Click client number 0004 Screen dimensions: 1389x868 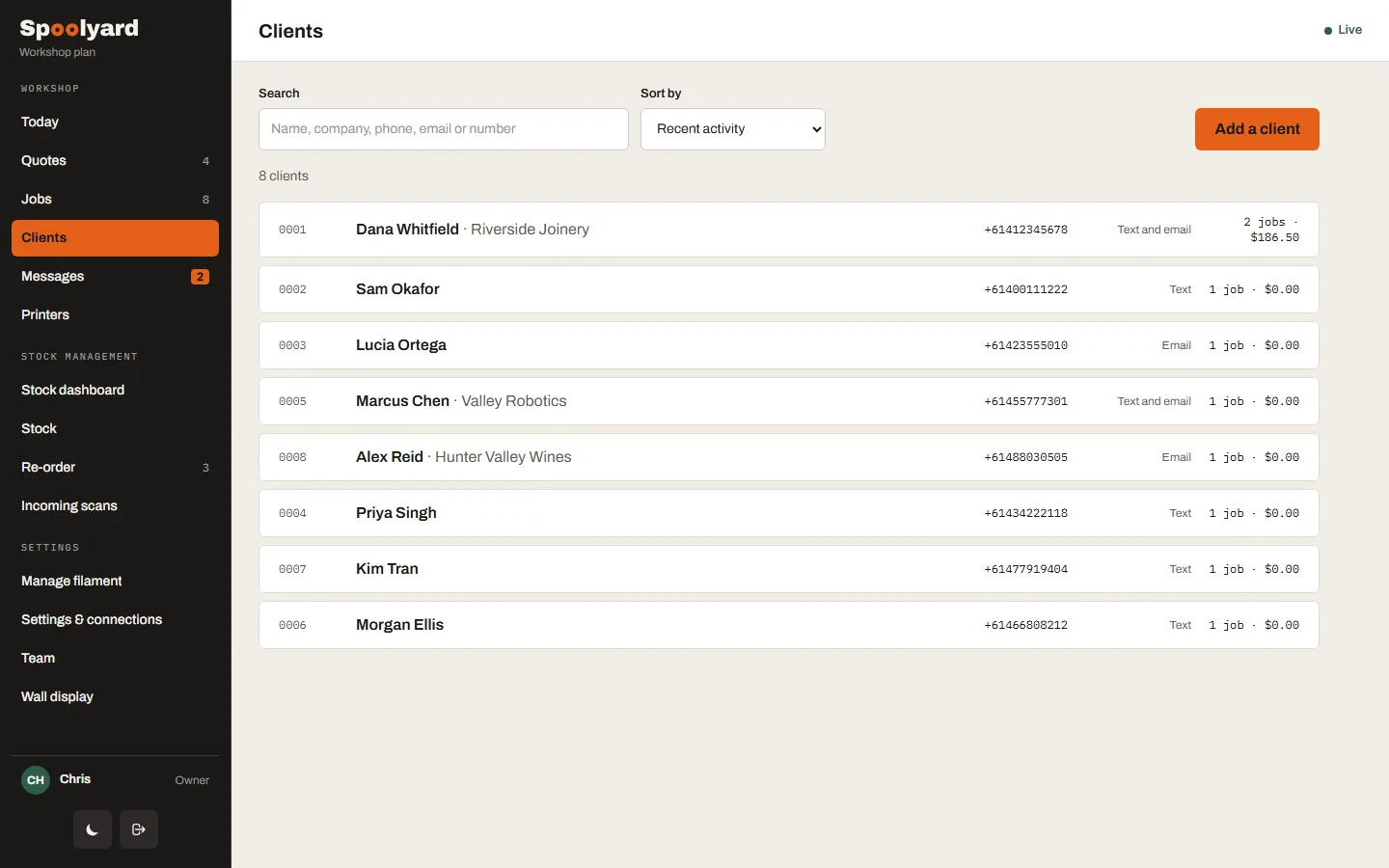pos(292,513)
